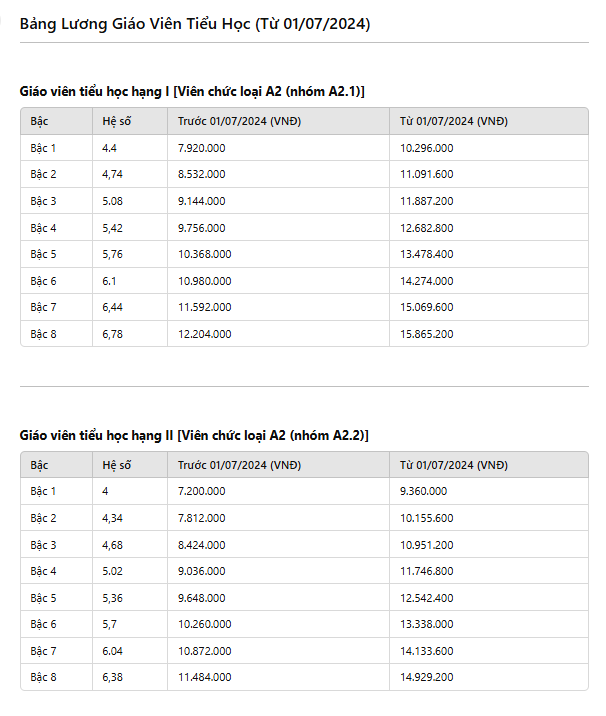This screenshot has width=606, height=716.
Task: Select the cell showing 11.746.800
Action: tap(489, 571)
